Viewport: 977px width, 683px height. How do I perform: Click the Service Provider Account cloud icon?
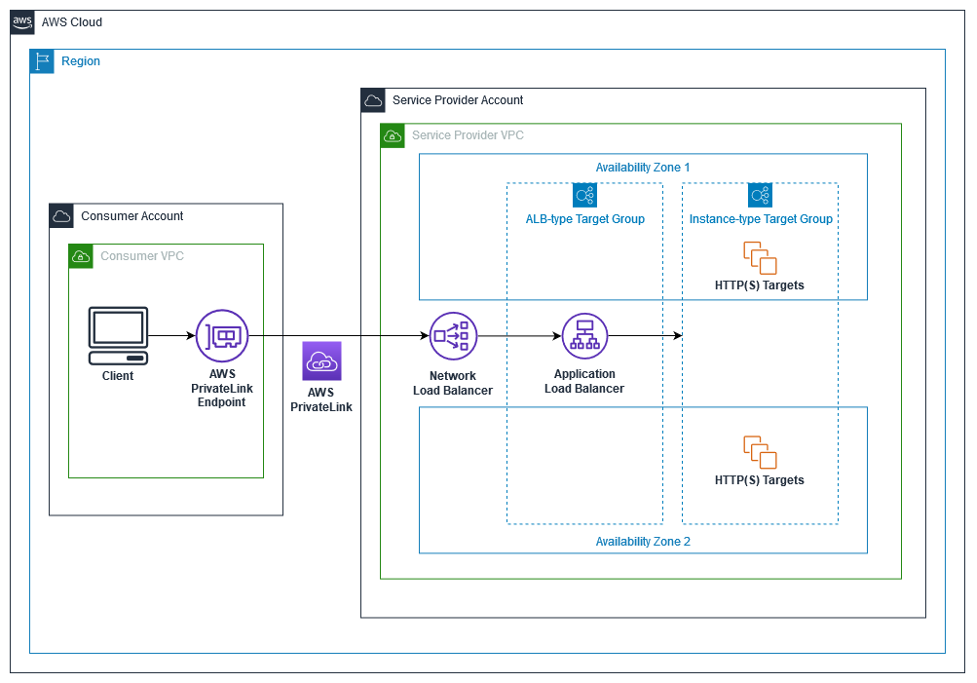tap(373, 100)
